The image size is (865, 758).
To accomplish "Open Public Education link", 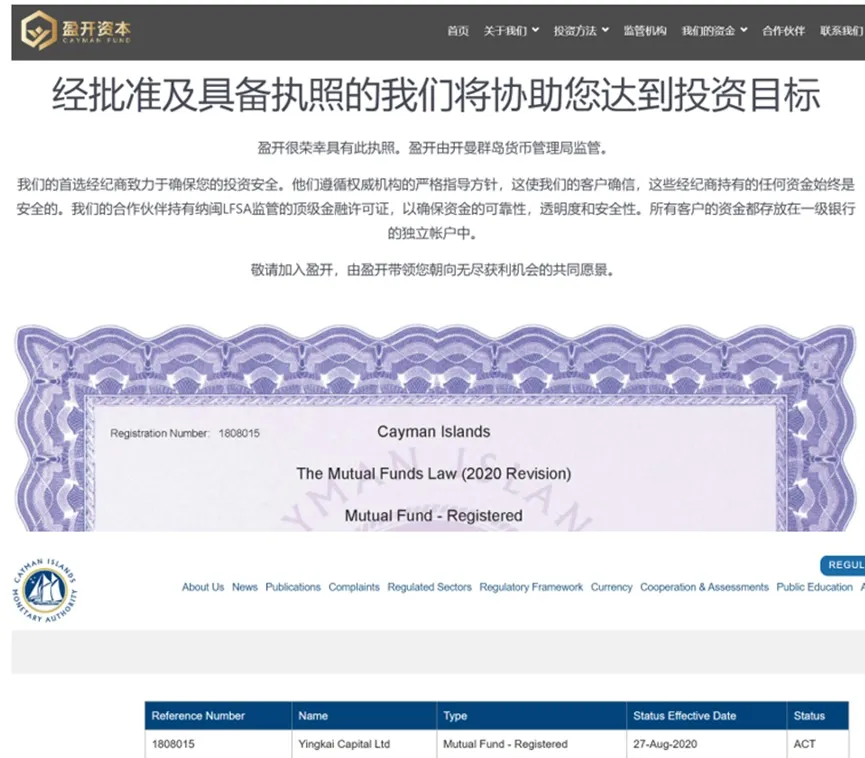I will click(x=815, y=587).
